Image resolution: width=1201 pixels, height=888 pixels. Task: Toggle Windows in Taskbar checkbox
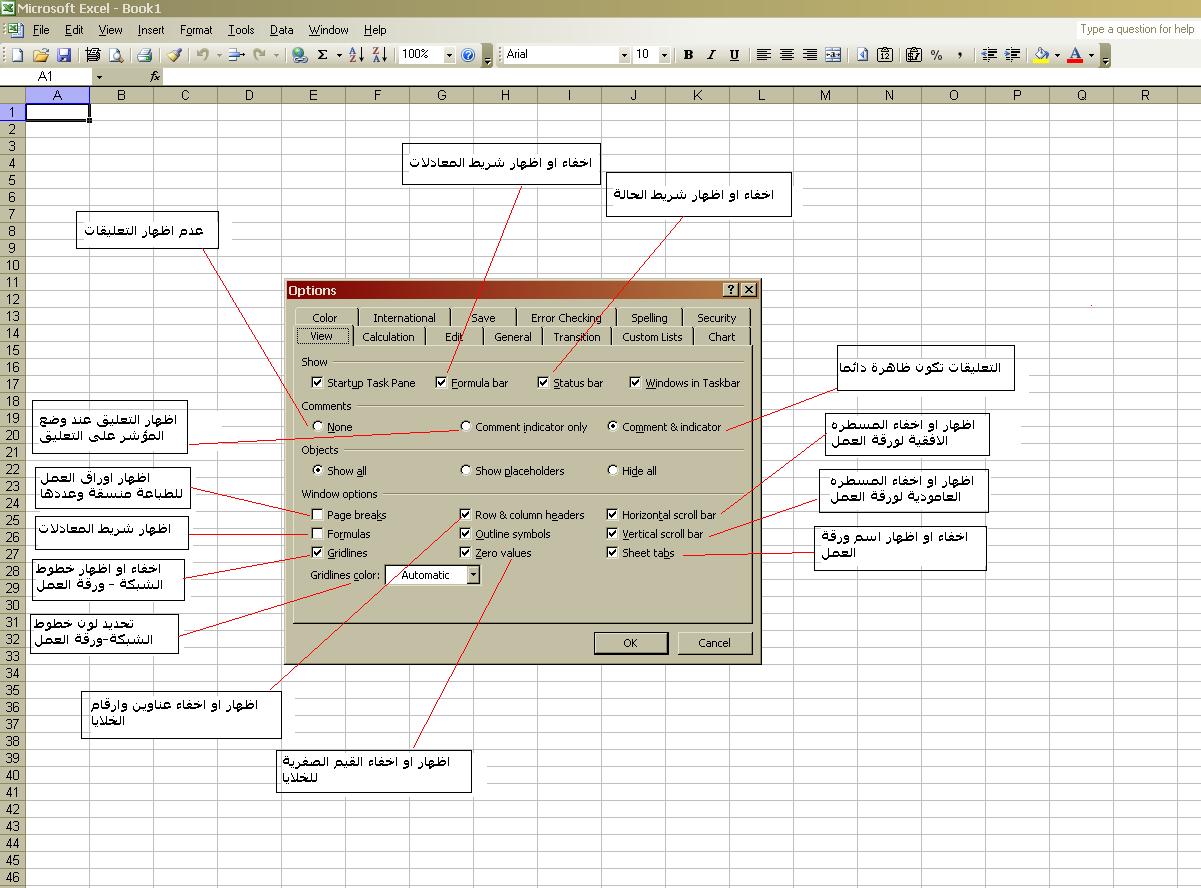tap(635, 383)
